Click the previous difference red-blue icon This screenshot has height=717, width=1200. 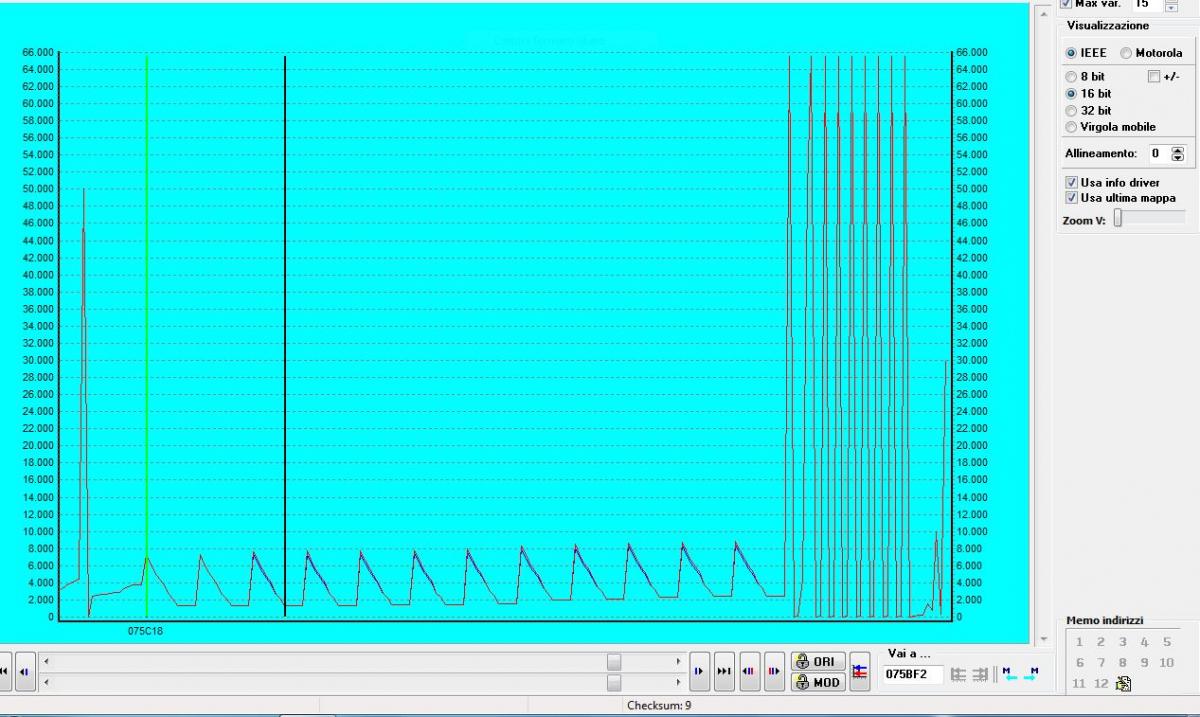(x=748, y=672)
